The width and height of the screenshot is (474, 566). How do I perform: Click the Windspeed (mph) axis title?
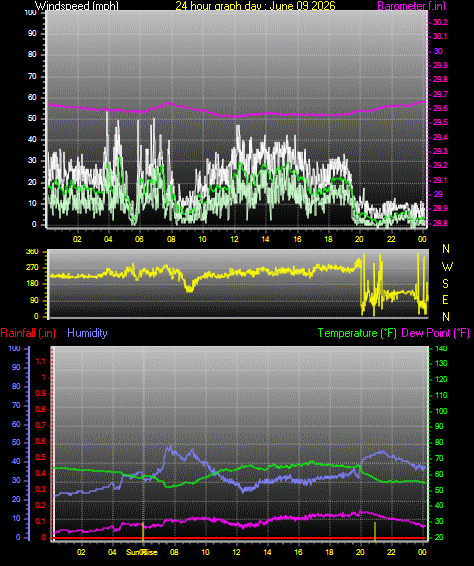click(x=77, y=5)
